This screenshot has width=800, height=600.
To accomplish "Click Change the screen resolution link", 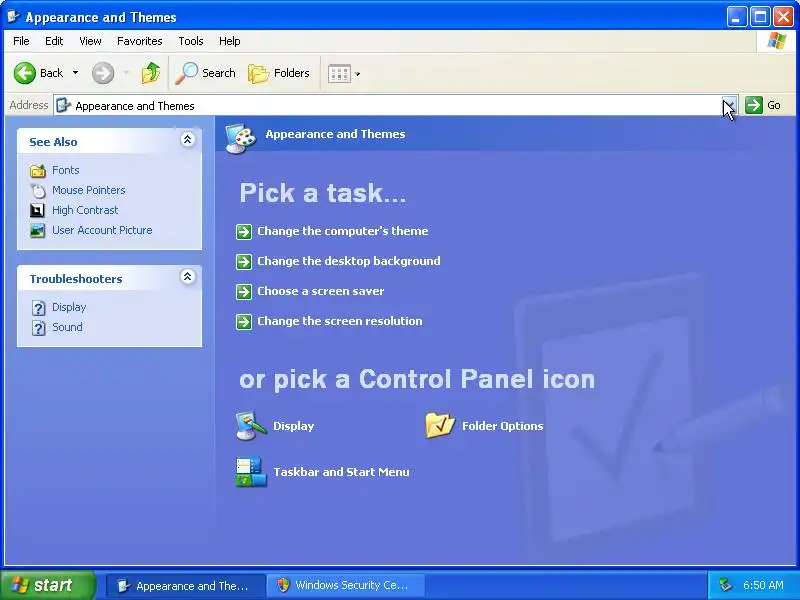I will click(x=340, y=321).
